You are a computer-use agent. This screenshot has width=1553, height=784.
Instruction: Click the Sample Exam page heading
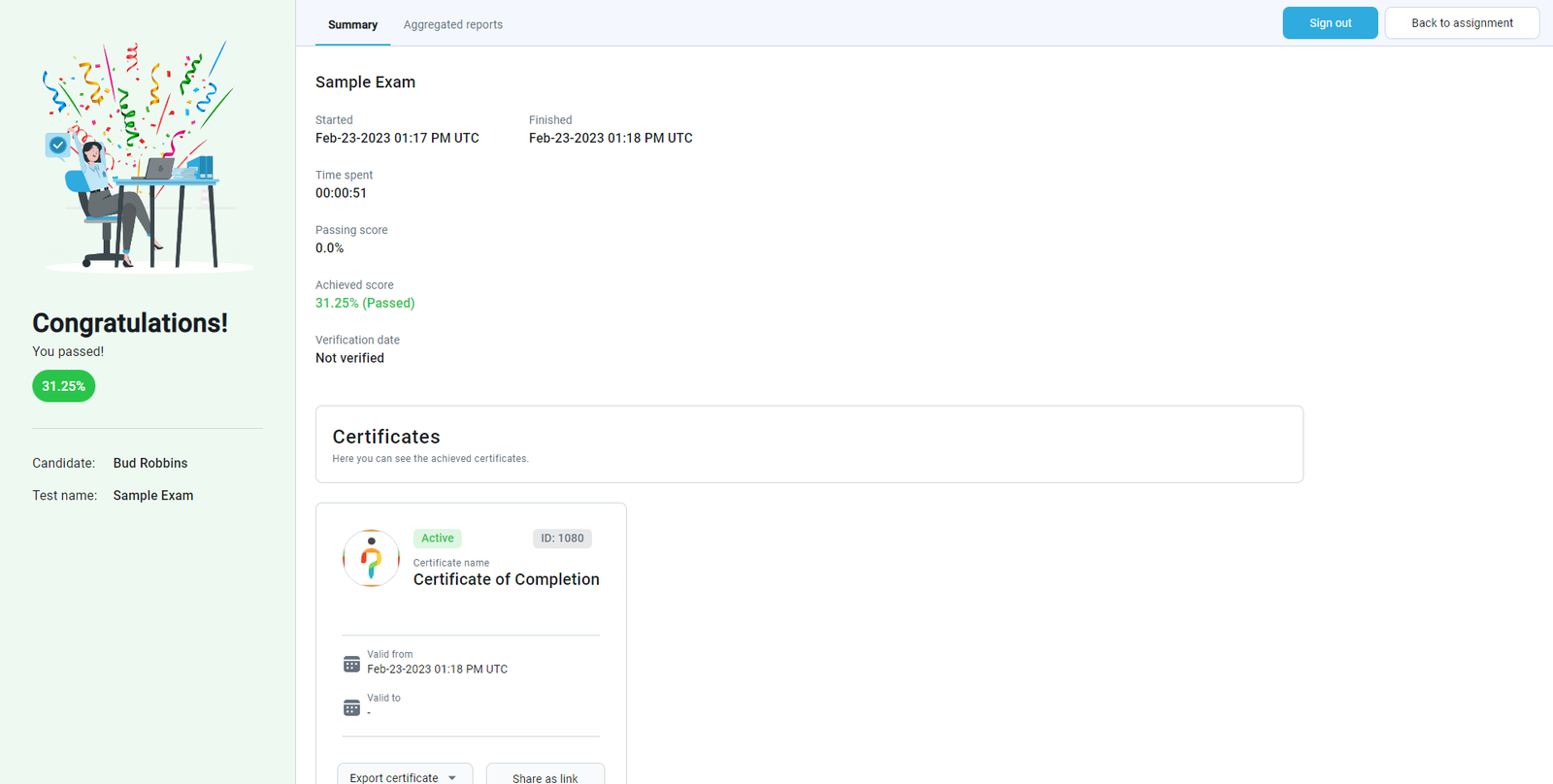[365, 82]
